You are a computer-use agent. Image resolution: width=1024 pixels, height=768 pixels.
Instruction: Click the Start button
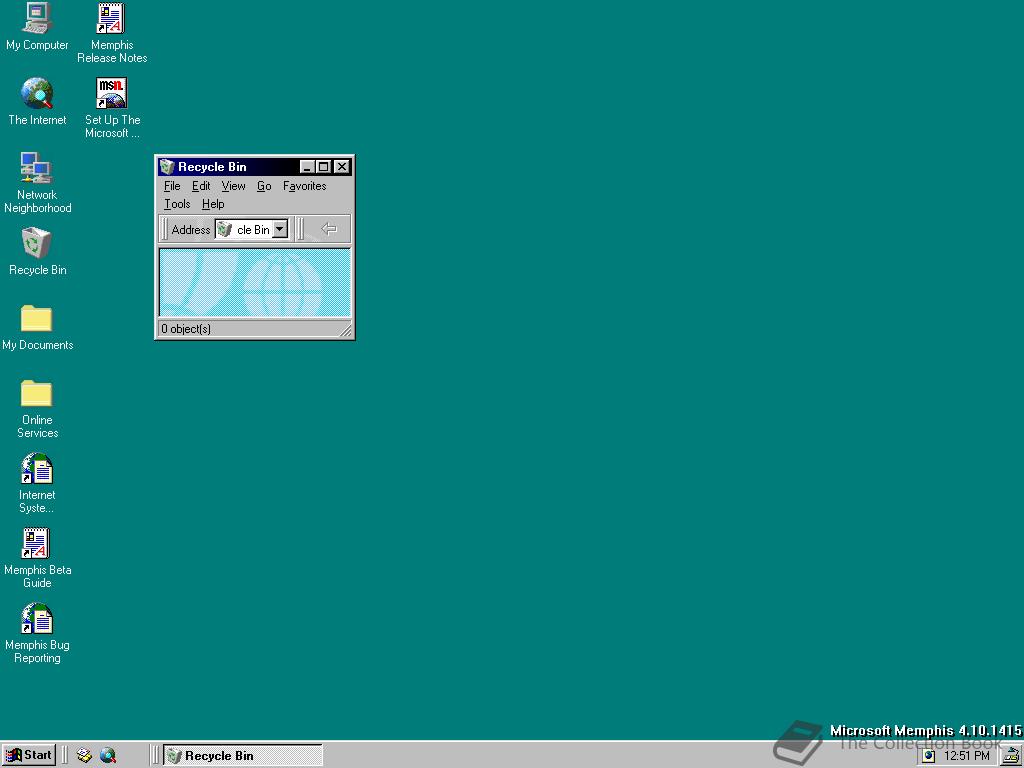click(28, 756)
